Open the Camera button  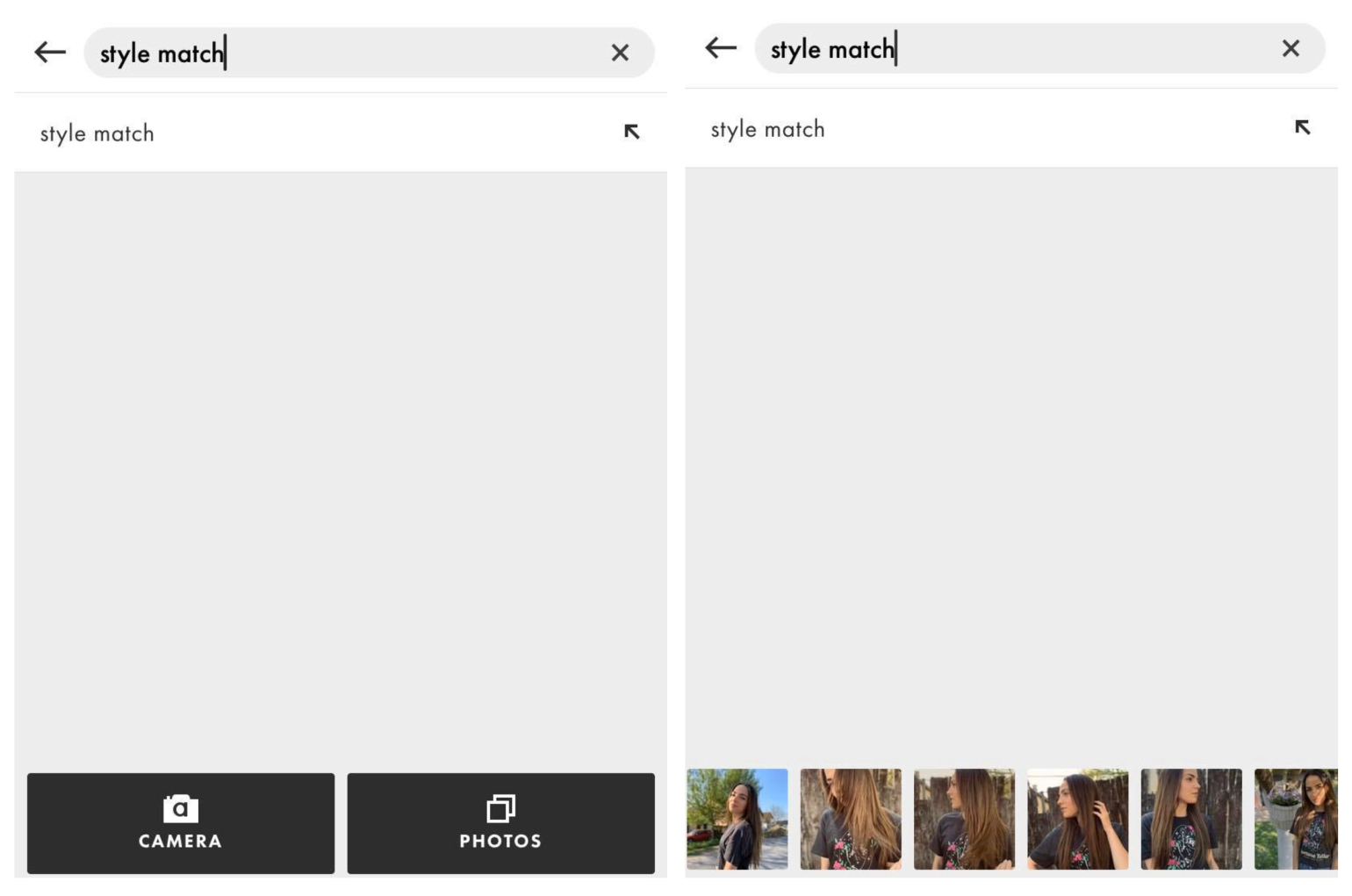pyautogui.click(x=181, y=823)
